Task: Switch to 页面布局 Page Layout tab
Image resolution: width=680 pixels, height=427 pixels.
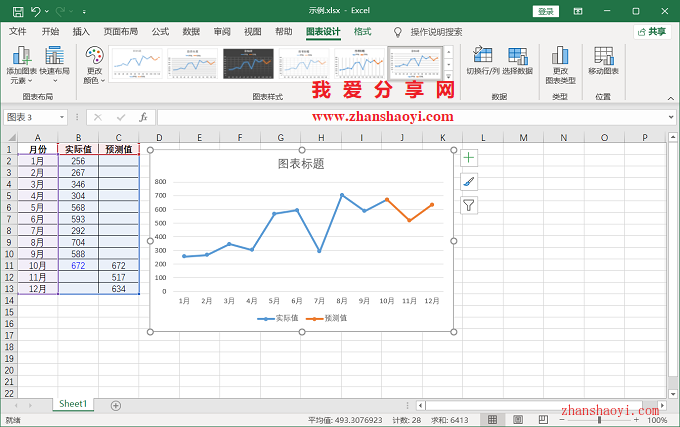Action: coord(121,32)
